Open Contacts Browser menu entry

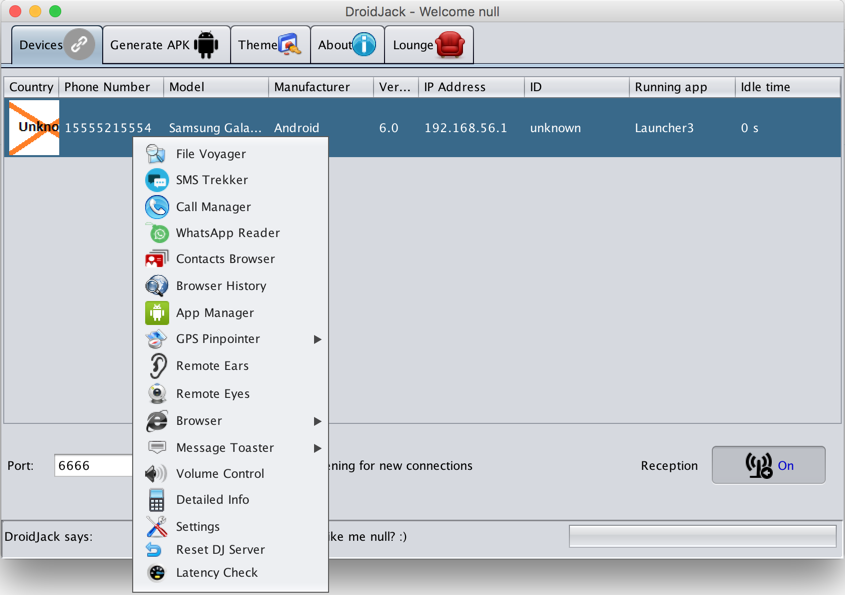231,259
